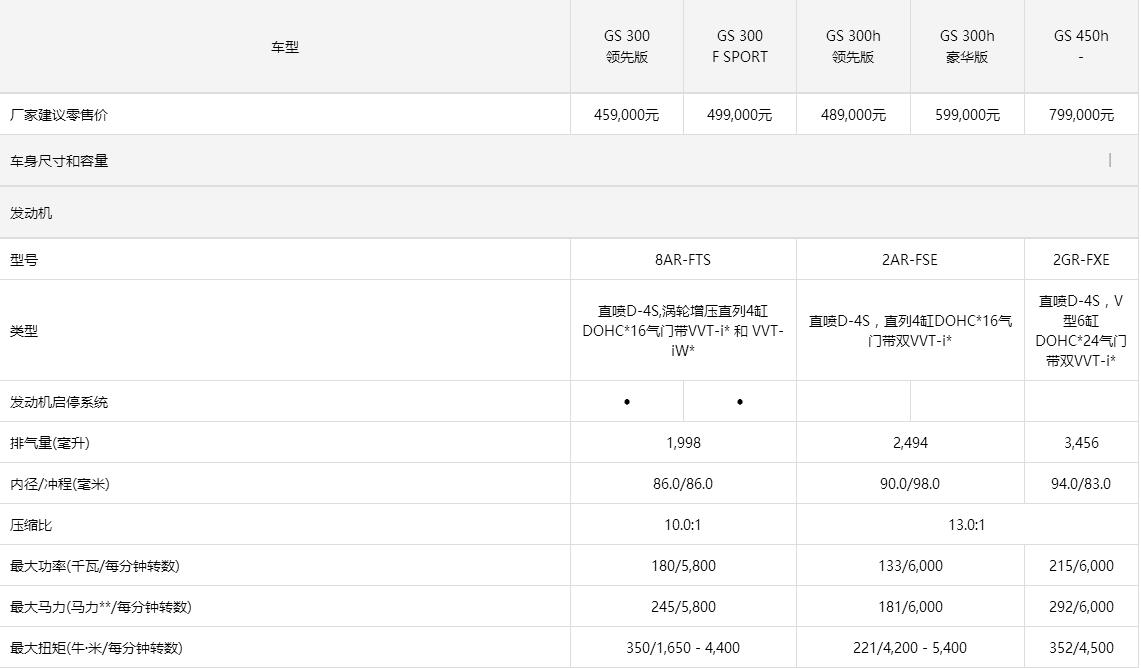1141x668 pixels.
Task: Click the start-stop bullet under GS 300 F SPORT
Action: [740, 402]
